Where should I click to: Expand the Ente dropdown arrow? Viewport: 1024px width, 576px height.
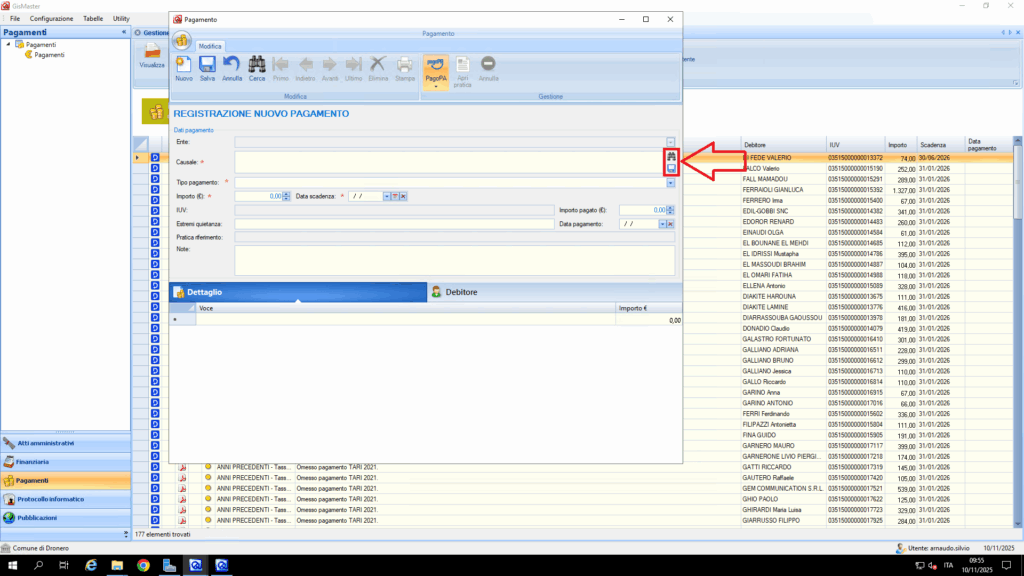click(671, 143)
